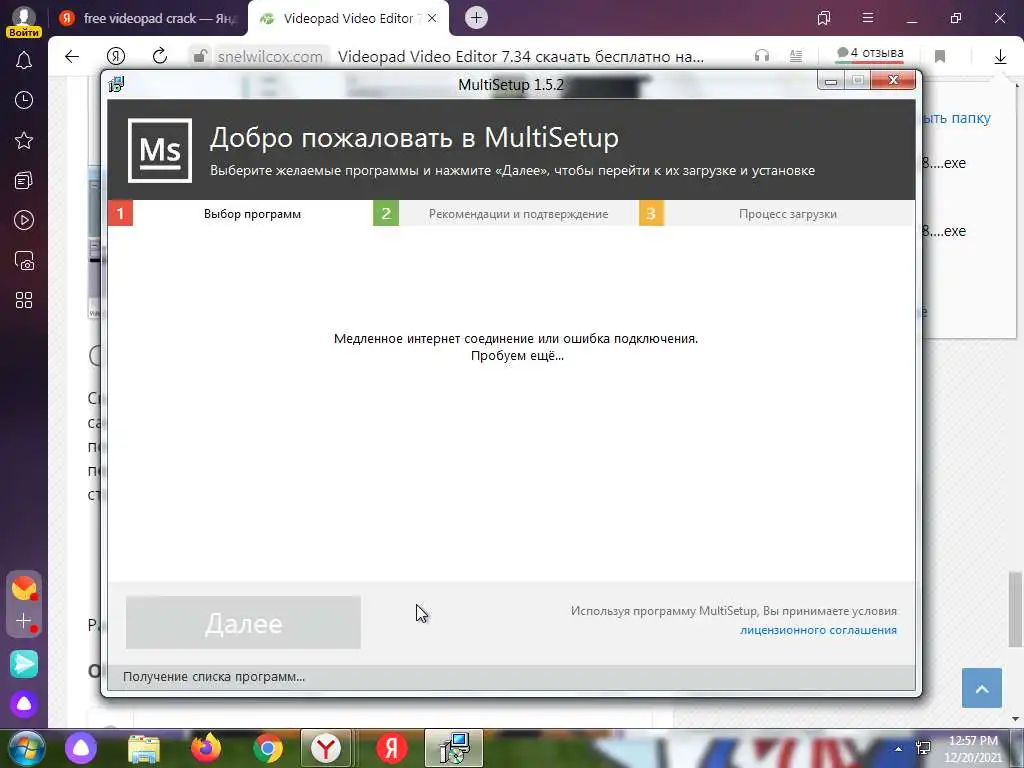Screen dimensions: 1024x768
Task: Open video play icon in sidebar
Action: (x=24, y=220)
